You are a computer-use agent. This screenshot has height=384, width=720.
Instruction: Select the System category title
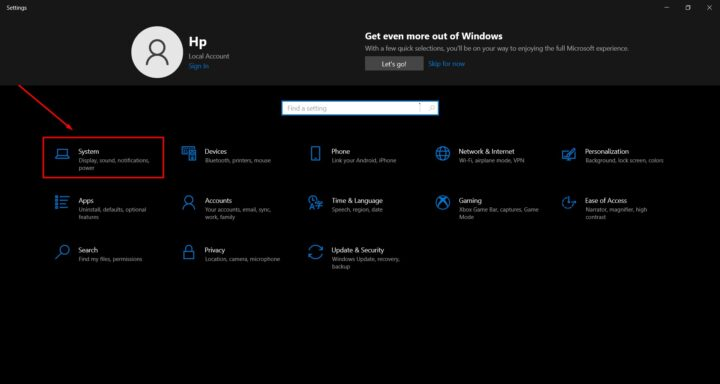89,151
